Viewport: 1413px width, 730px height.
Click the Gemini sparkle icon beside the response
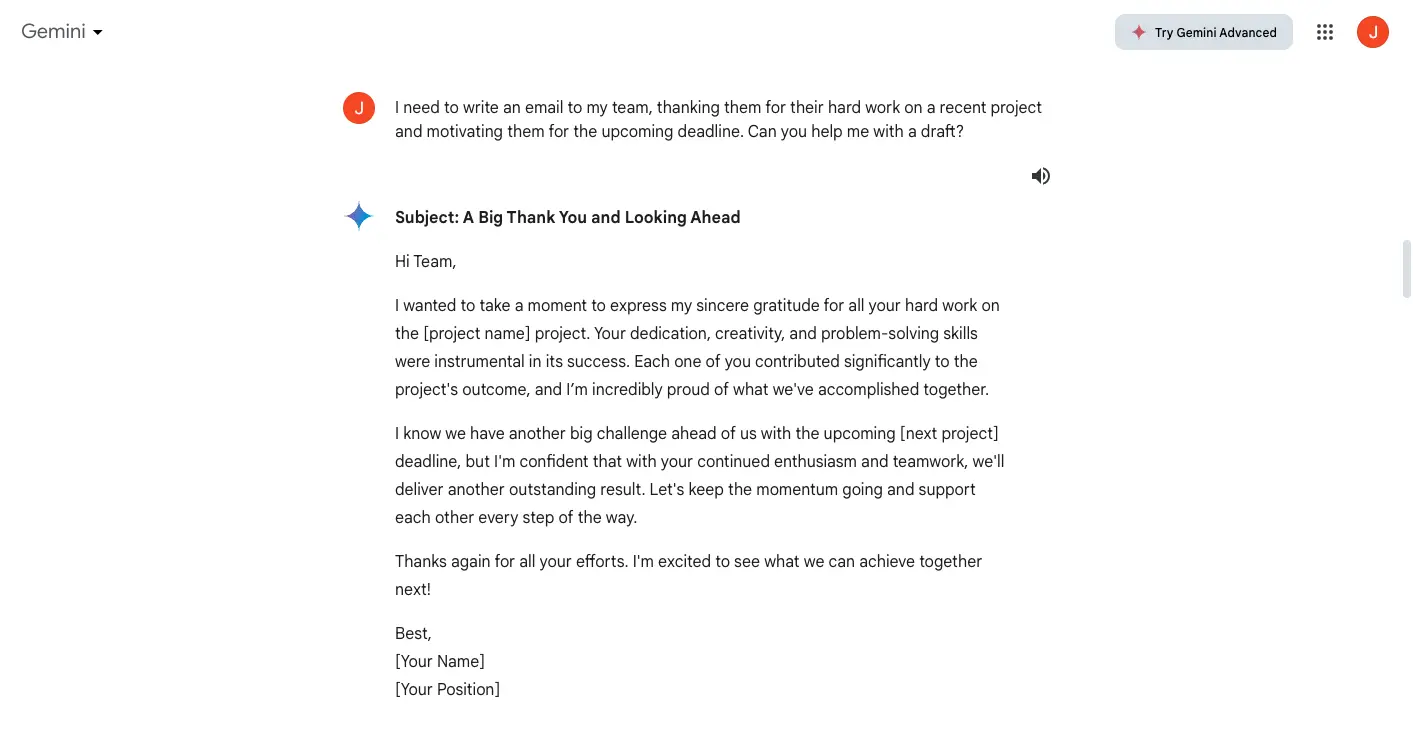click(x=359, y=216)
